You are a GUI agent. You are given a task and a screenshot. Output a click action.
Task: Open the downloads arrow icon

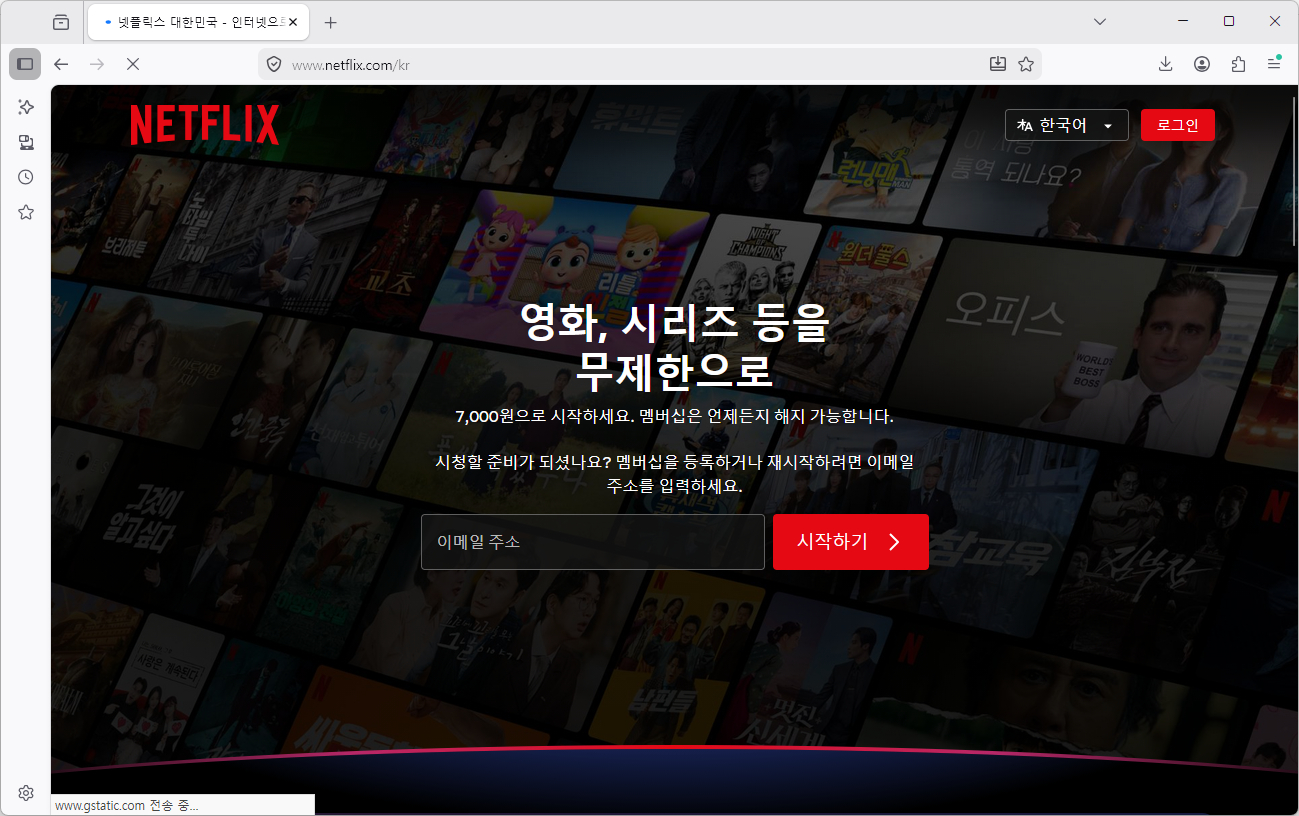pos(1165,64)
